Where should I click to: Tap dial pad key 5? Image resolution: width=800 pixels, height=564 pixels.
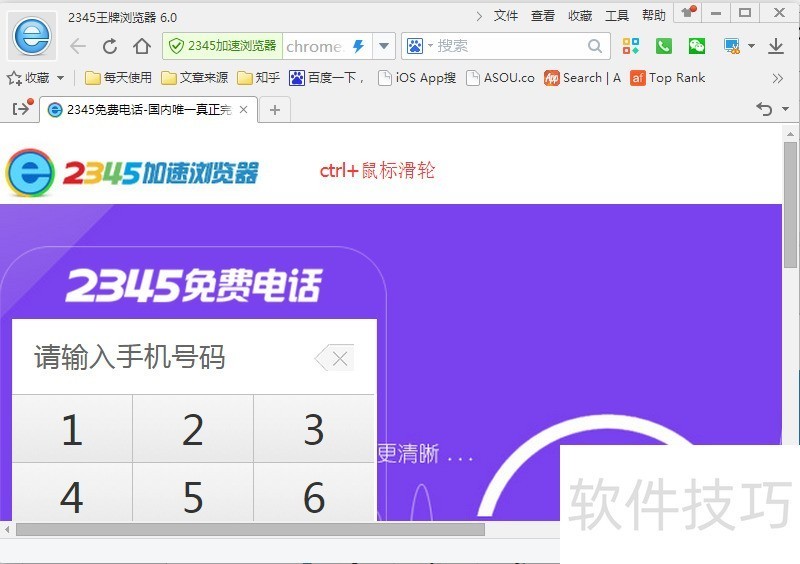(x=193, y=494)
